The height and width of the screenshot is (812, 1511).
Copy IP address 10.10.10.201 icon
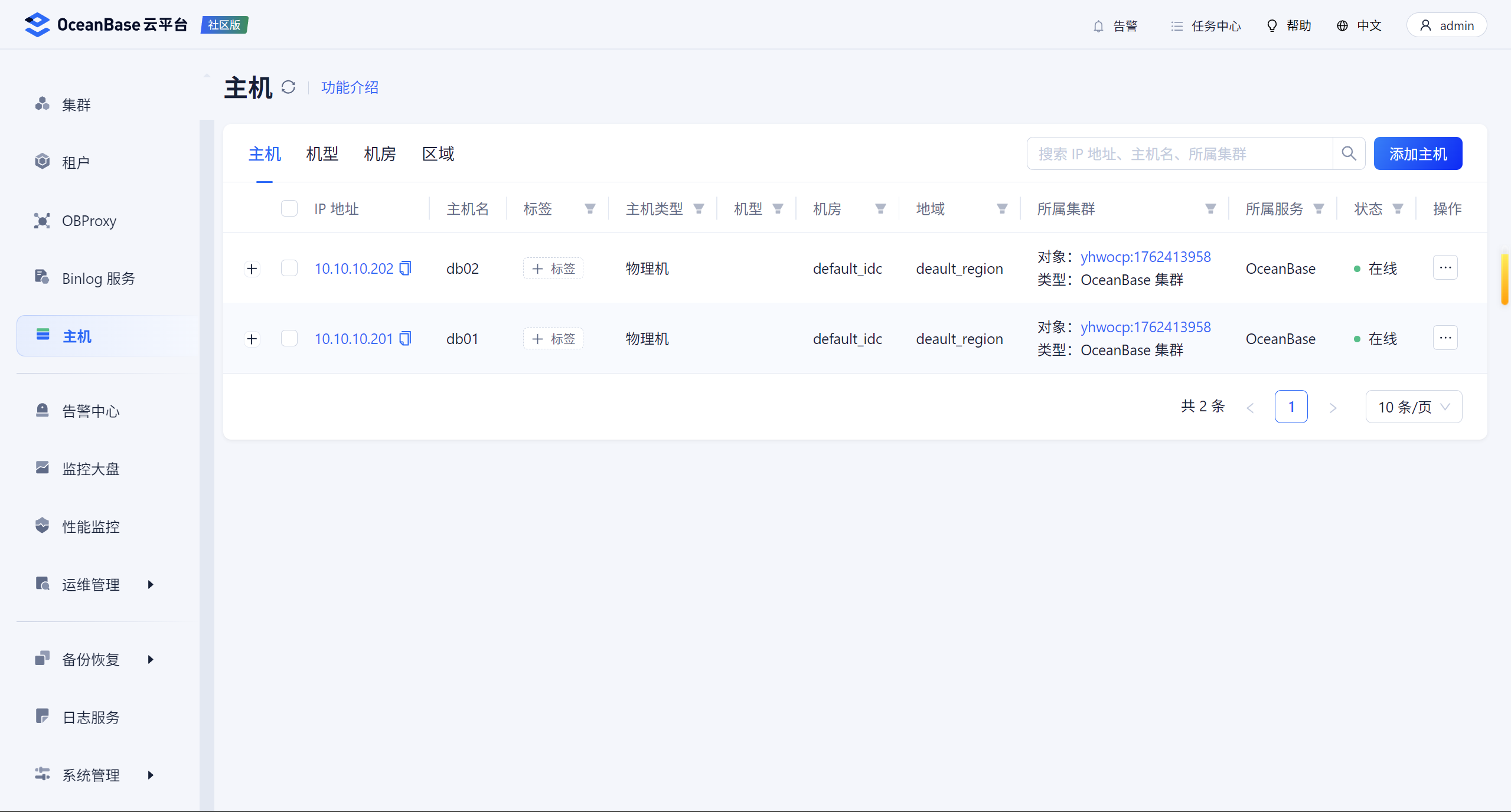405,339
